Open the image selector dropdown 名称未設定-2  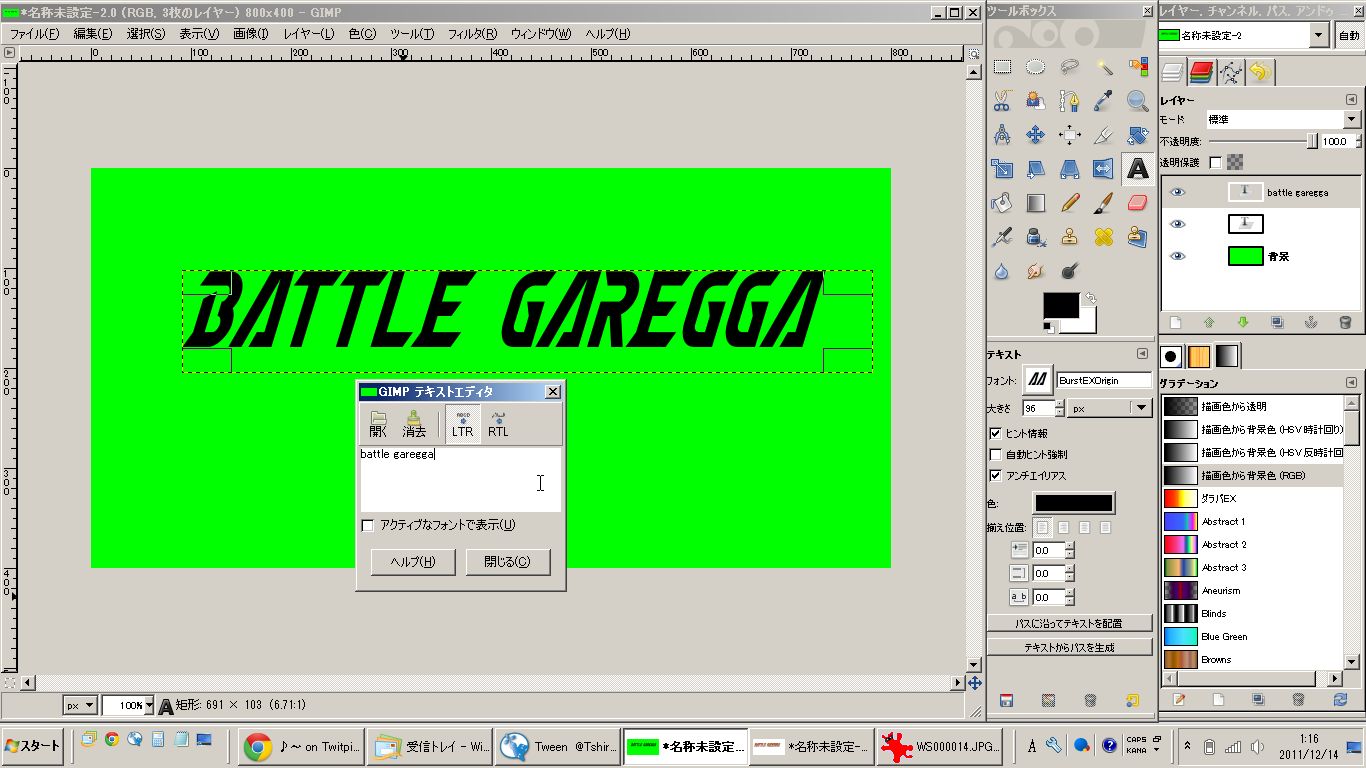(x=1243, y=35)
